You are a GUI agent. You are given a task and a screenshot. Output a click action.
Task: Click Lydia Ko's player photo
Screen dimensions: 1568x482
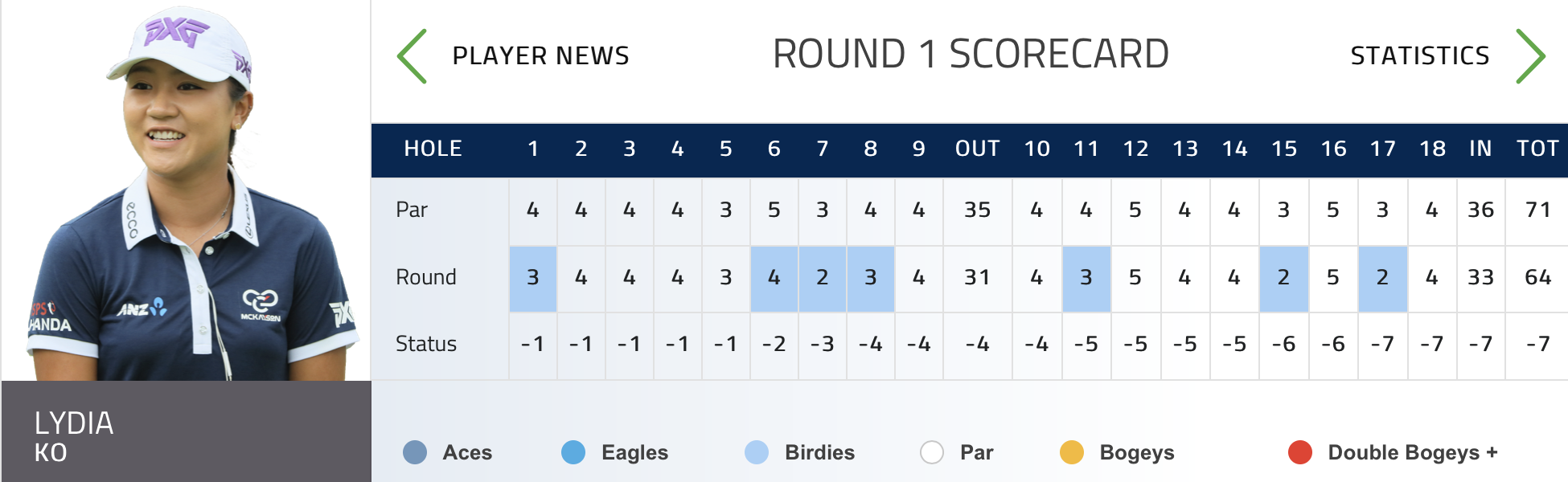pyautogui.click(x=187, y=193)
